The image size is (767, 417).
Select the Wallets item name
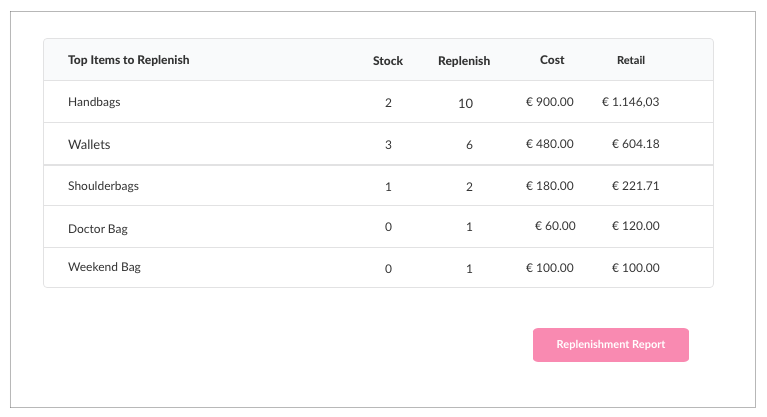pyautogui.click(x=89, y=144)
